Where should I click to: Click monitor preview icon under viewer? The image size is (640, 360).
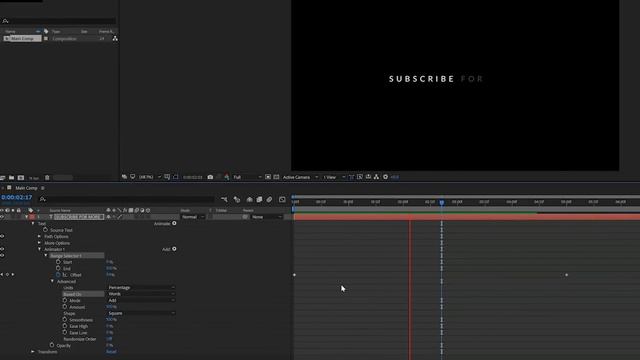(x=133, y=177)
